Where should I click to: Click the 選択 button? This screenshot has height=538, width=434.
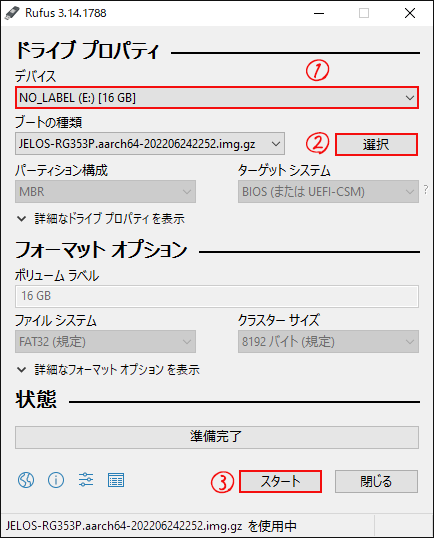pyautogui.click(x=376, y=144)
